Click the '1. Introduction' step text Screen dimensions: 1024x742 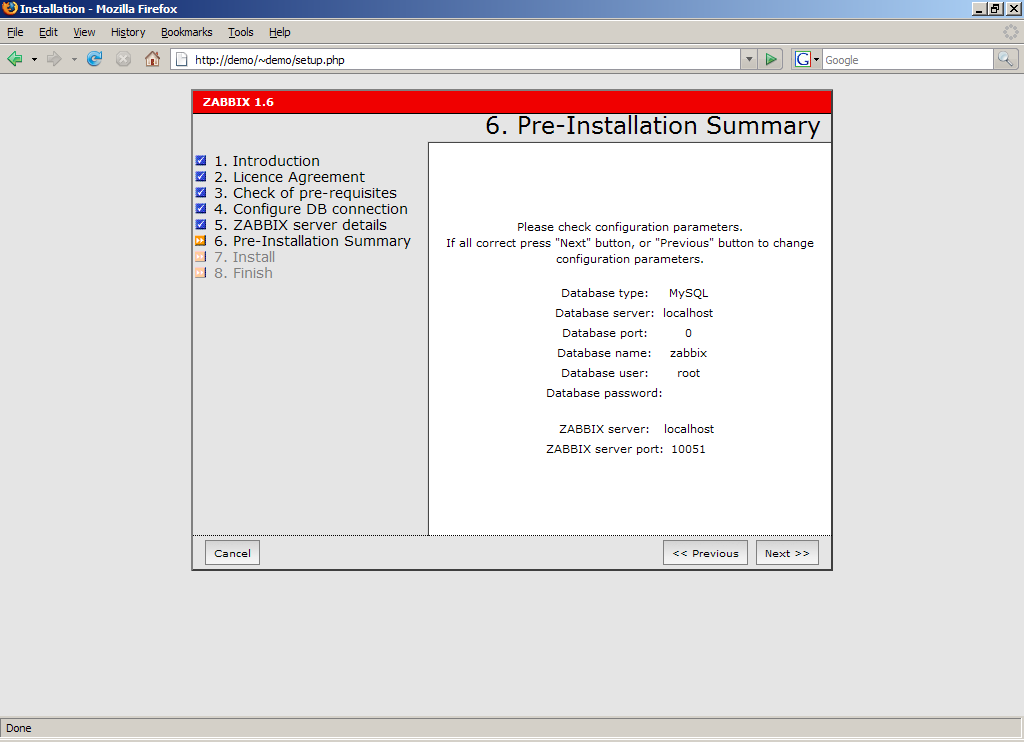click(x=267, y=161)
